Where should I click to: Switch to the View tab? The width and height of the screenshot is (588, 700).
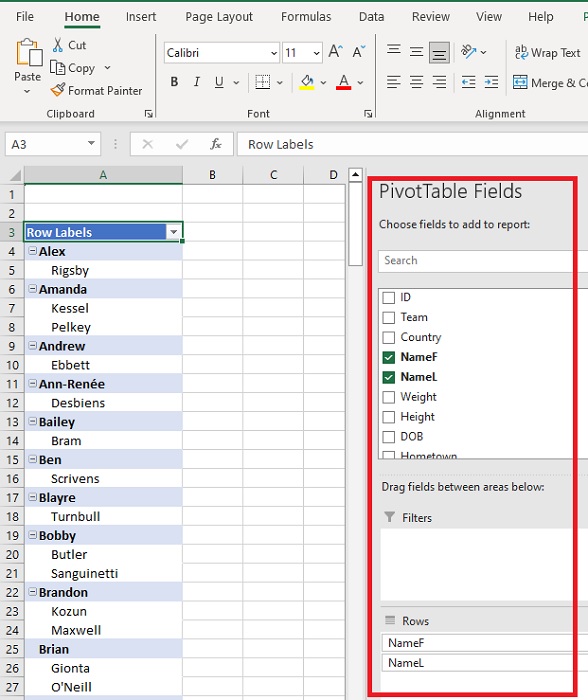coord(488,17)
